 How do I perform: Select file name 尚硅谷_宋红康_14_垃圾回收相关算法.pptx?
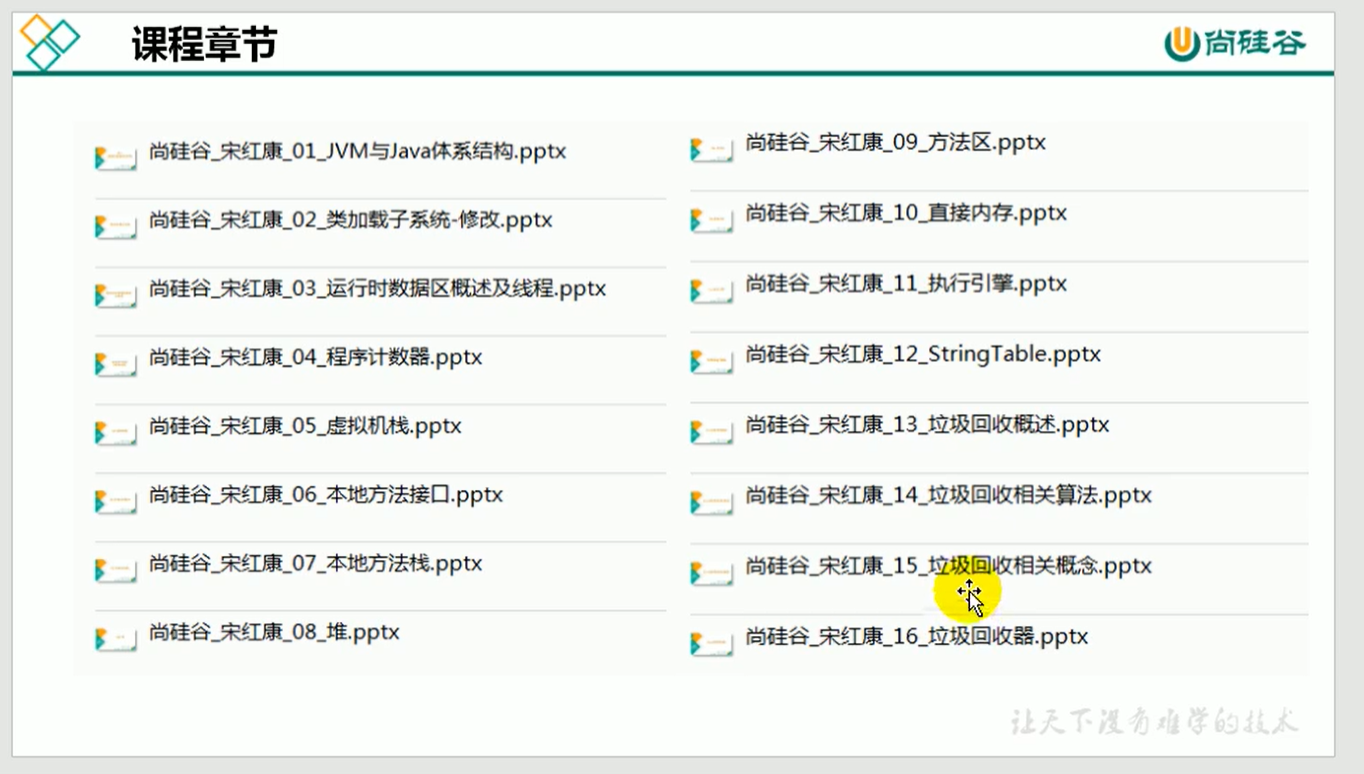(x=949, y=495)
